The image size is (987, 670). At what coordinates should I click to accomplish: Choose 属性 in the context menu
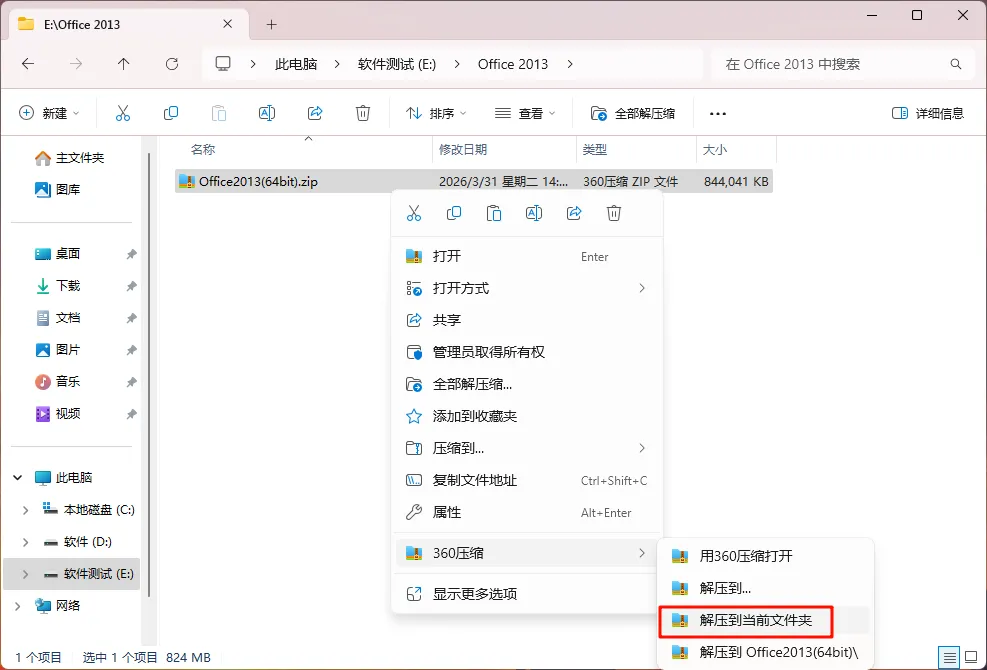point(527,513)
